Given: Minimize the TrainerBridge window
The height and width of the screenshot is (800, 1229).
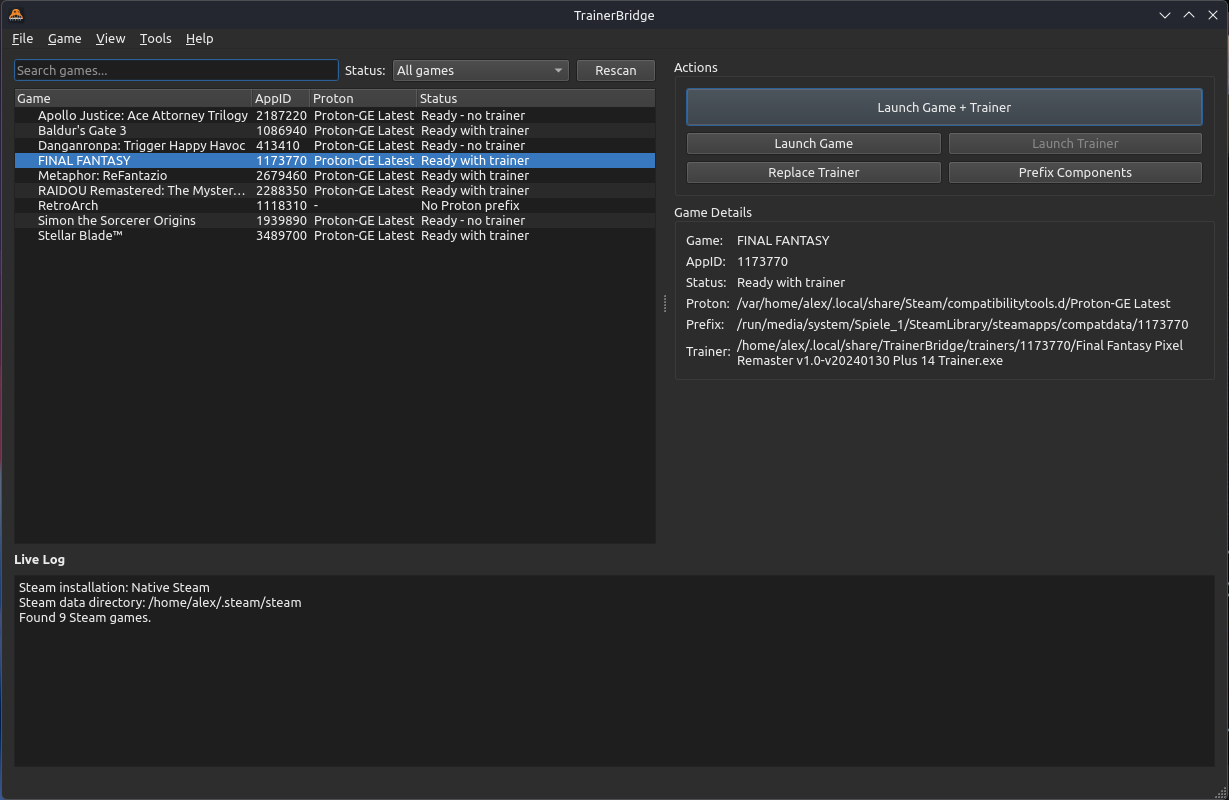Looking at the screenshot, I should pyautogui.click(x=1165, y=15).
